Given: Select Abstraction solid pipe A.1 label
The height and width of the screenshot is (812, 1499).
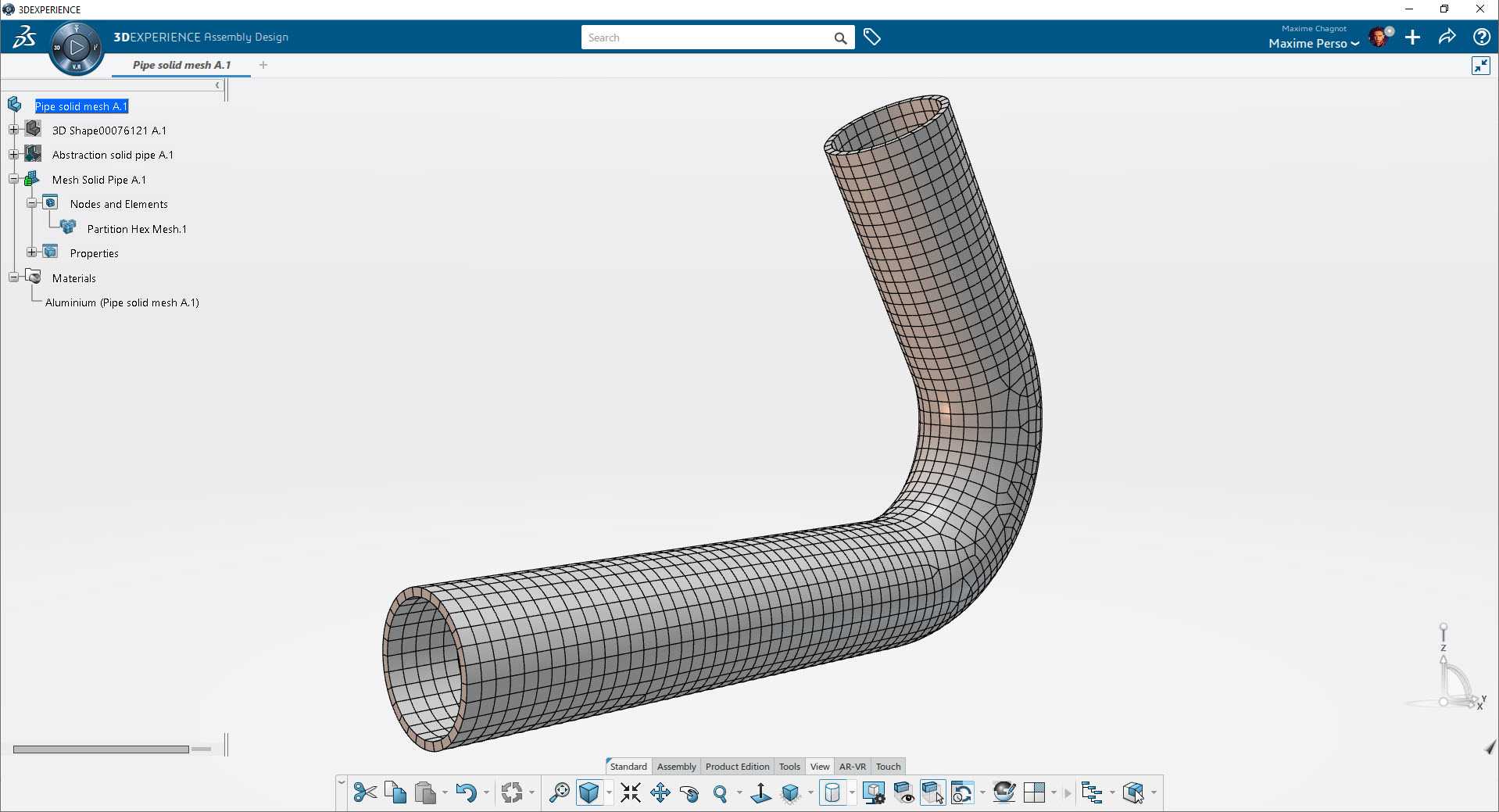Looking at the screenshot, I should point(113,155).
